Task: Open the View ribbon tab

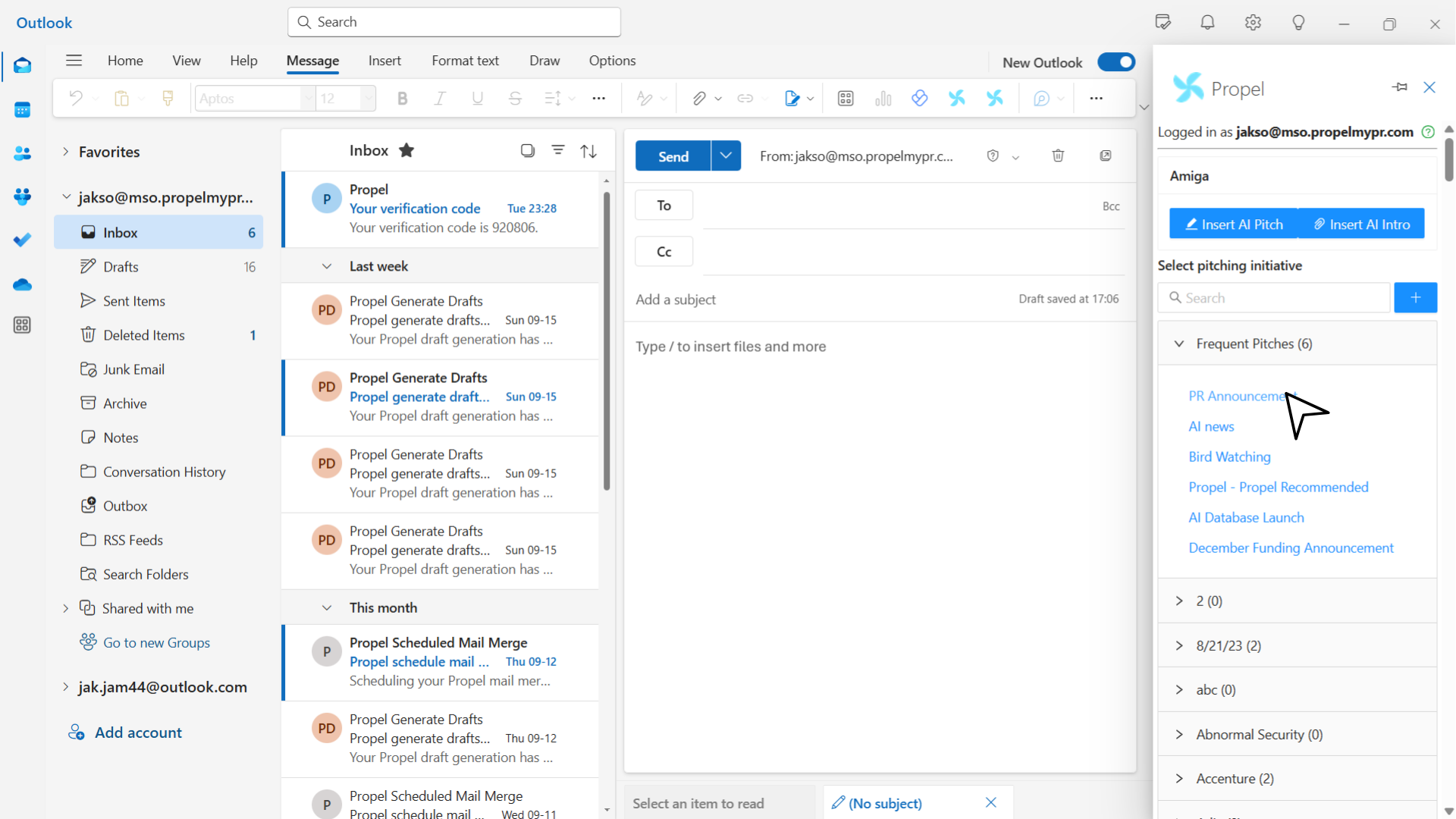Action: tap(187, 61)
